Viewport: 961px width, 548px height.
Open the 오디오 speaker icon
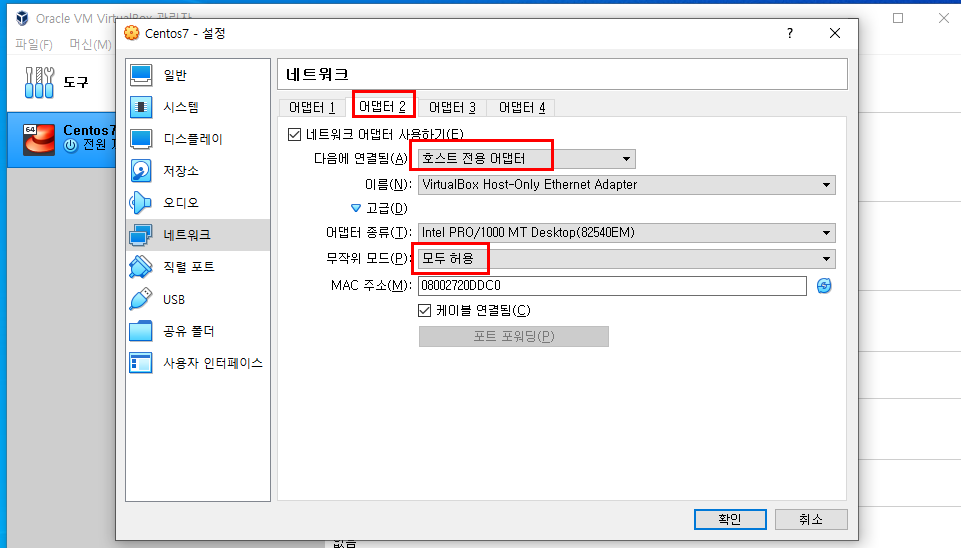click(x=141, y=203)
